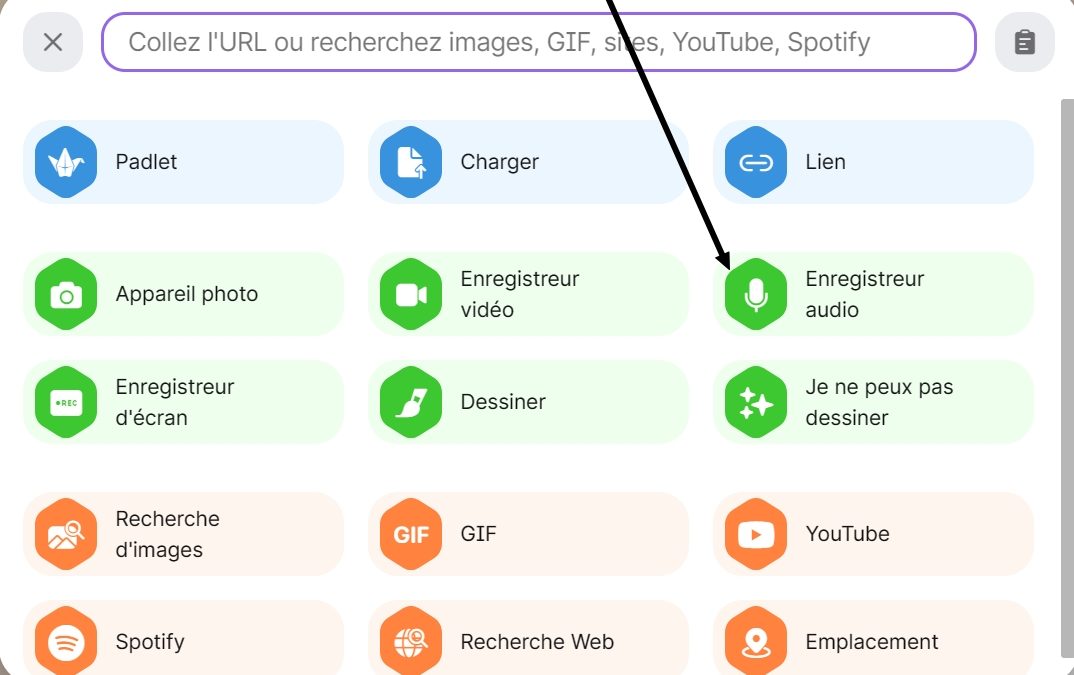Open Recherche d'images image search
1074x675 pixels.
click(183, 534)
